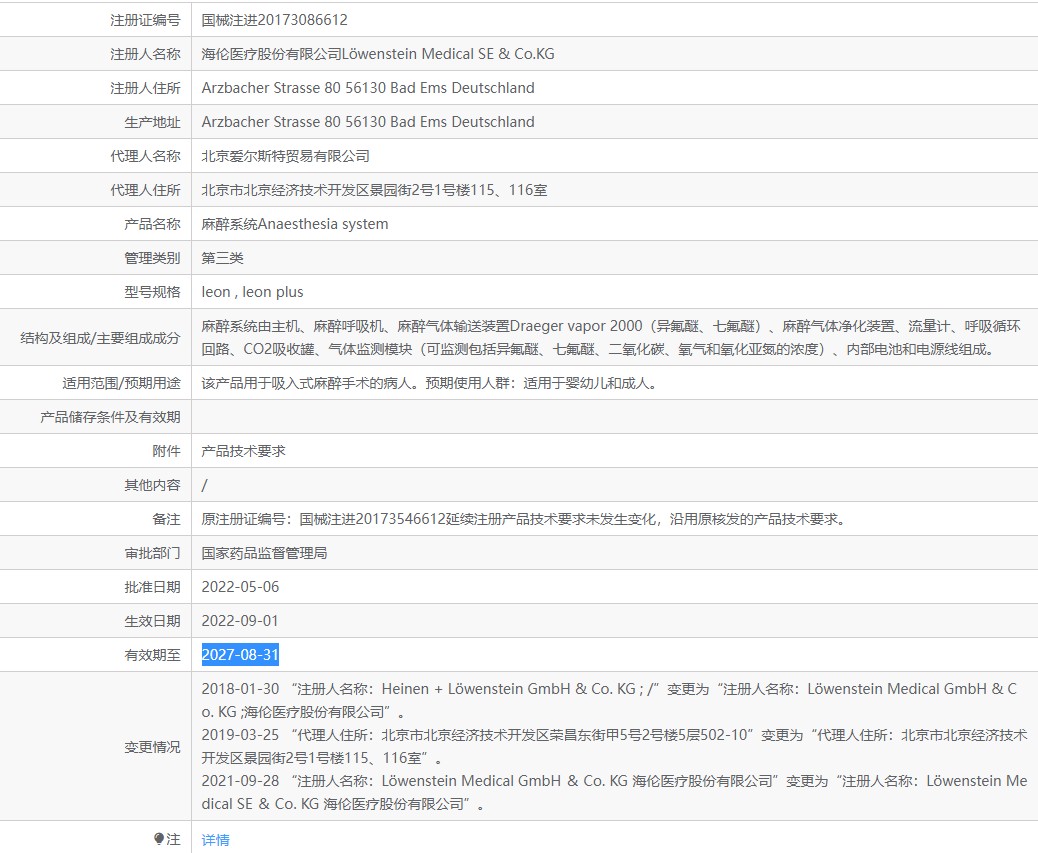Click the remark with 国械注进20173546612
Screen dimensions: 1038x853
coord(524,519)
